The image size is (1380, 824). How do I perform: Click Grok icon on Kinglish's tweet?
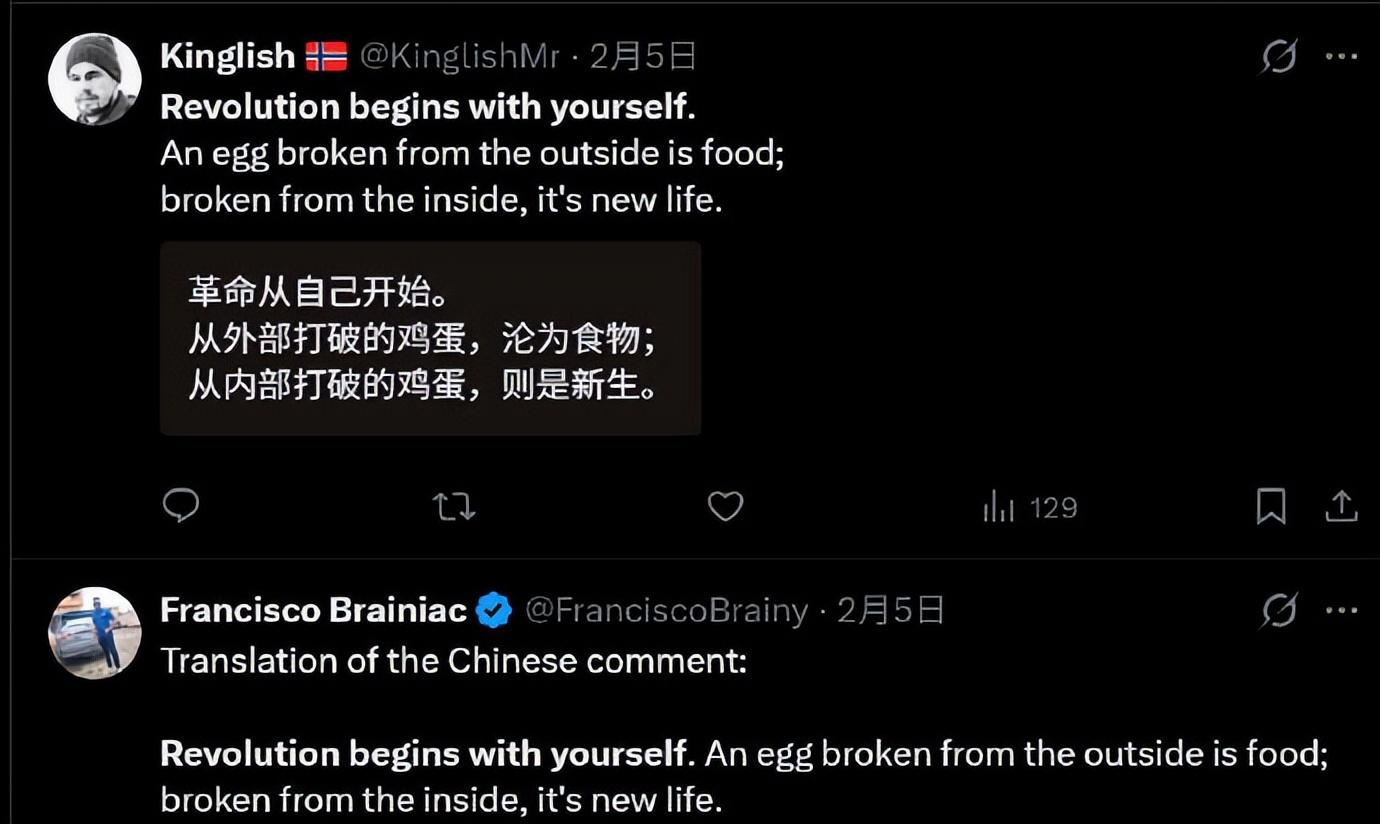pos(1279,56)
